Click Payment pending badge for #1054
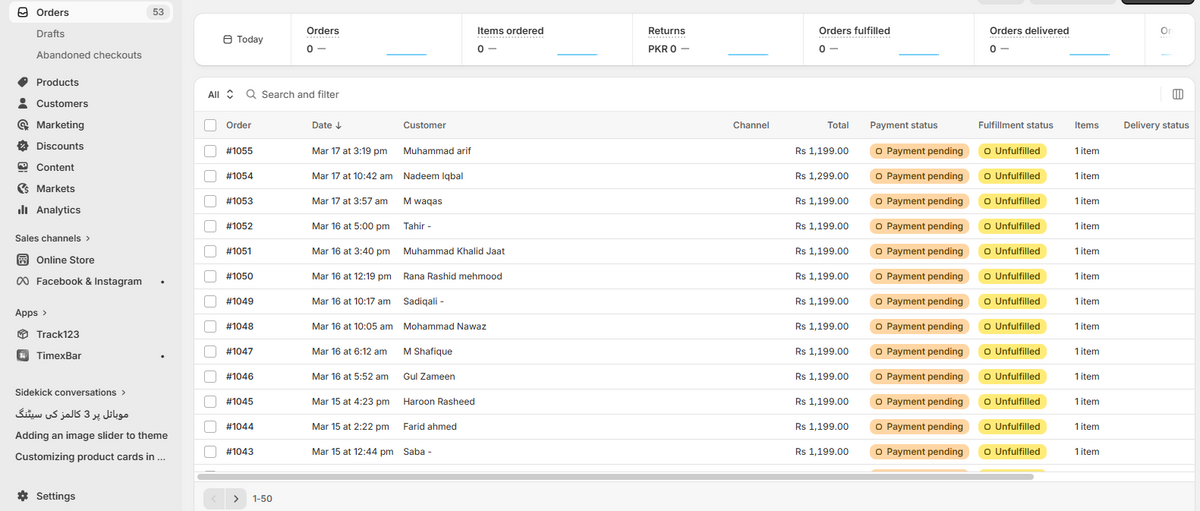The width and height of the screenshot is (1200, 511). [919, 176]
